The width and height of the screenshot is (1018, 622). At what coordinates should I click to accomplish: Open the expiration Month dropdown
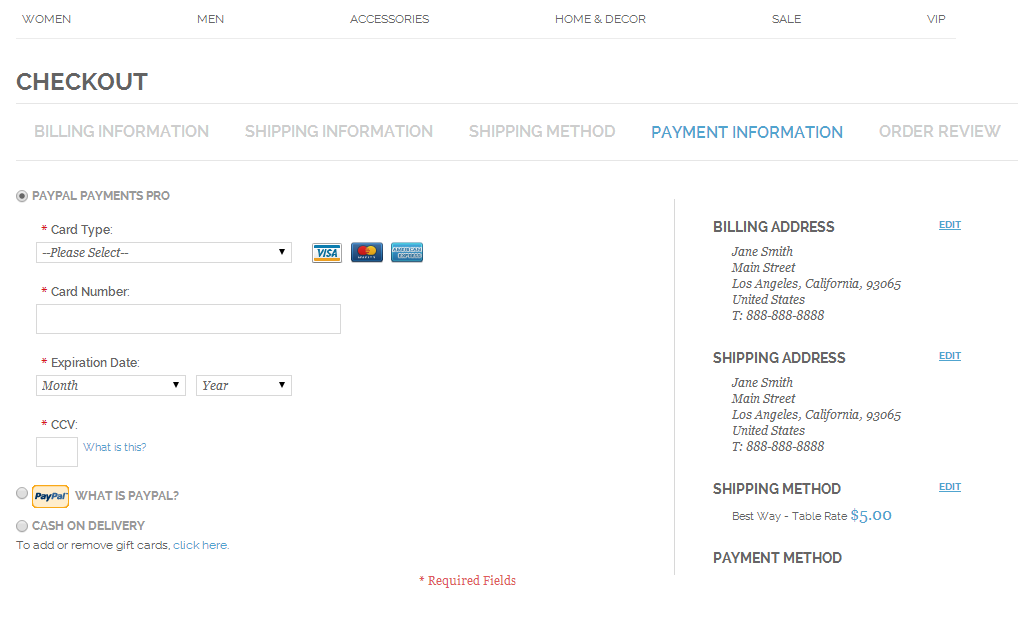point(110,385)
